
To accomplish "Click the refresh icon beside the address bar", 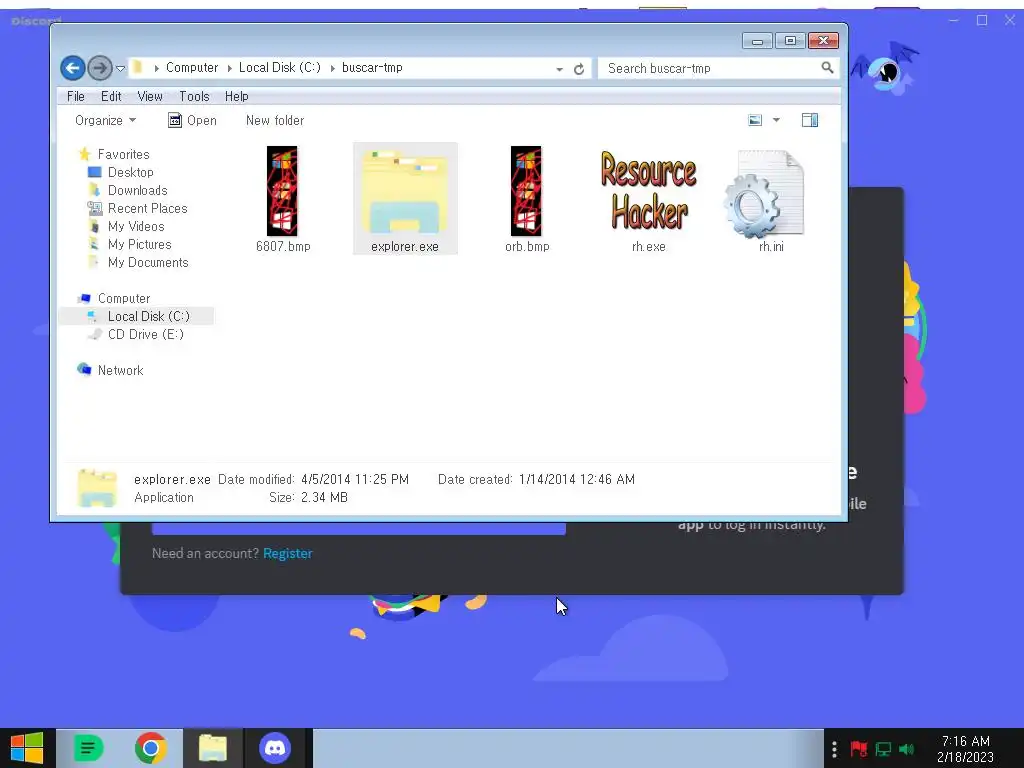I will [x=579, y=69].
